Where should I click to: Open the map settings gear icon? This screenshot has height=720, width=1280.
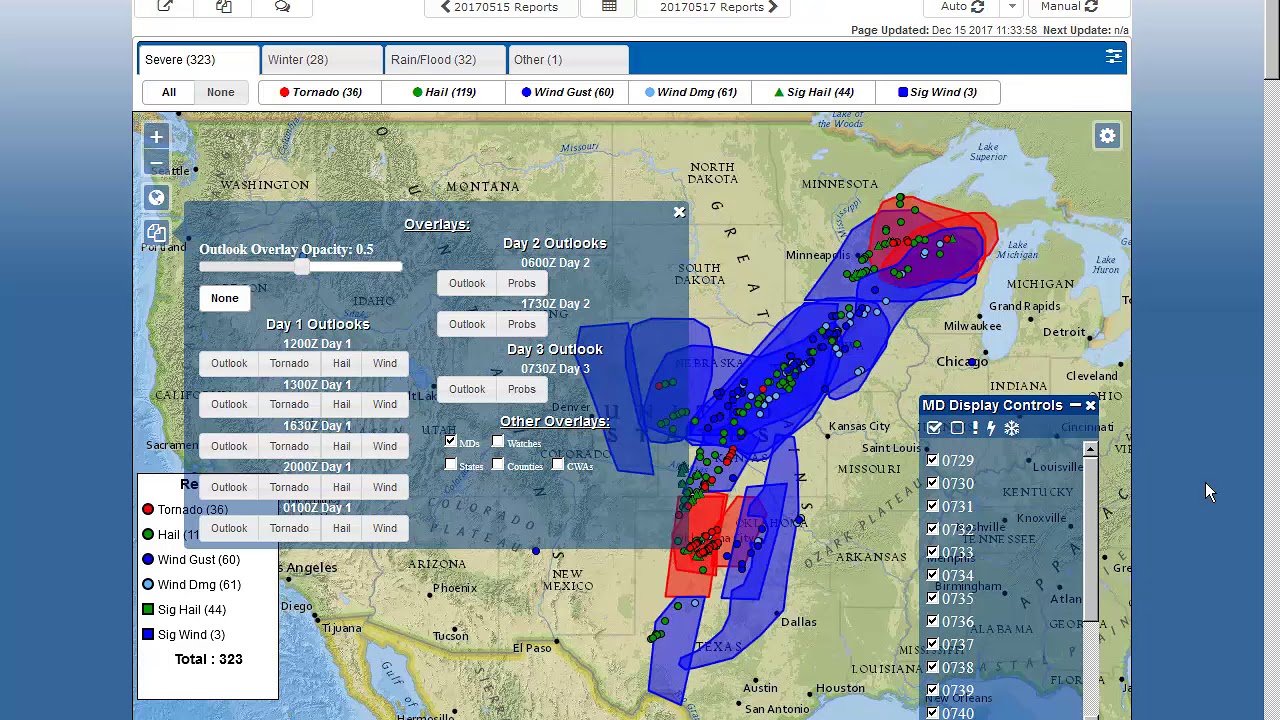[1107, 136]
